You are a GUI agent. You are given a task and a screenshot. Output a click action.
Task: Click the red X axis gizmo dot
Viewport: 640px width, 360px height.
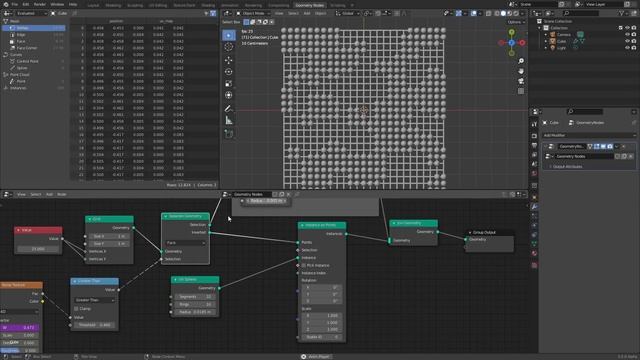click(x=522, y=42)
